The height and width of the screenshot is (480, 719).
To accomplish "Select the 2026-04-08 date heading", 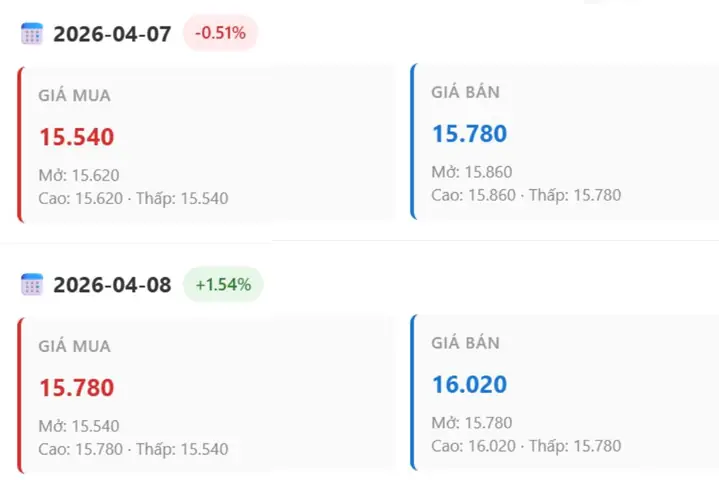I will [112, 285].
